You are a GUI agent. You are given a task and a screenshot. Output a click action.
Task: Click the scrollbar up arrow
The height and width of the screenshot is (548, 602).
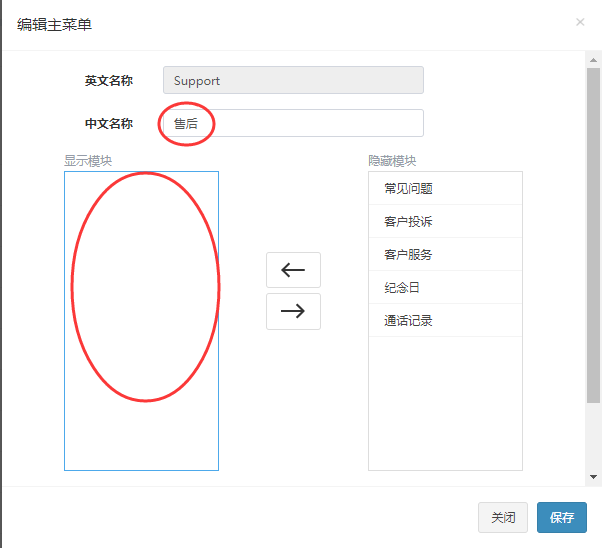point(594,60)
